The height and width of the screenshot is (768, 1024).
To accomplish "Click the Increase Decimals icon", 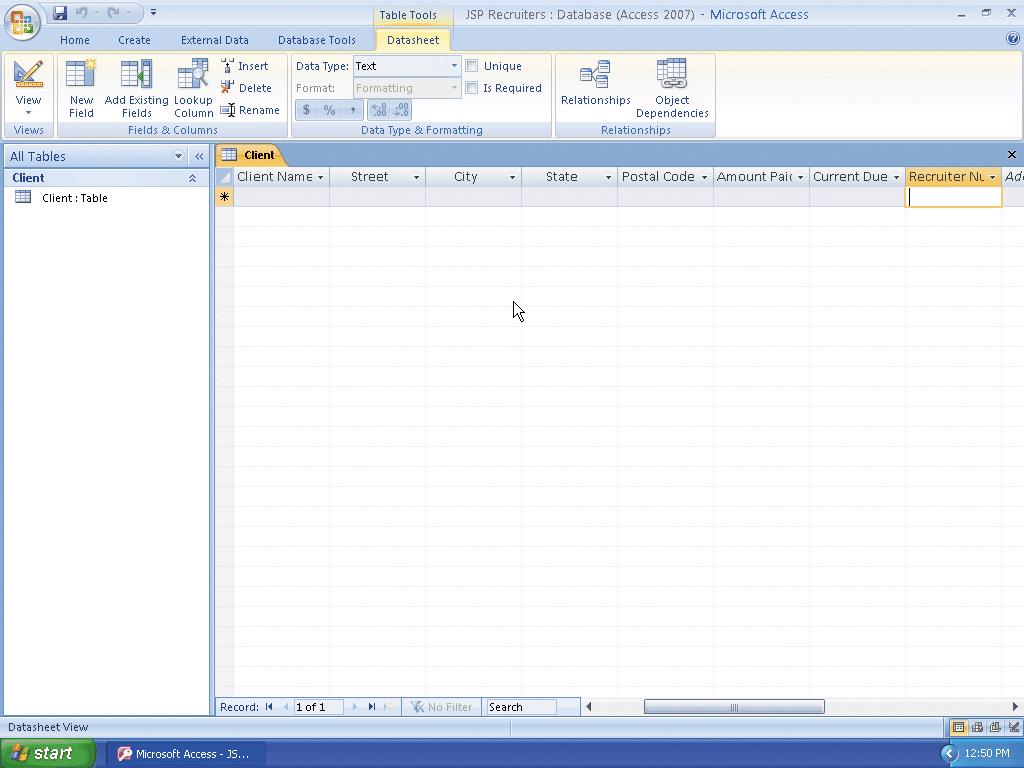I will coord(379,110).
